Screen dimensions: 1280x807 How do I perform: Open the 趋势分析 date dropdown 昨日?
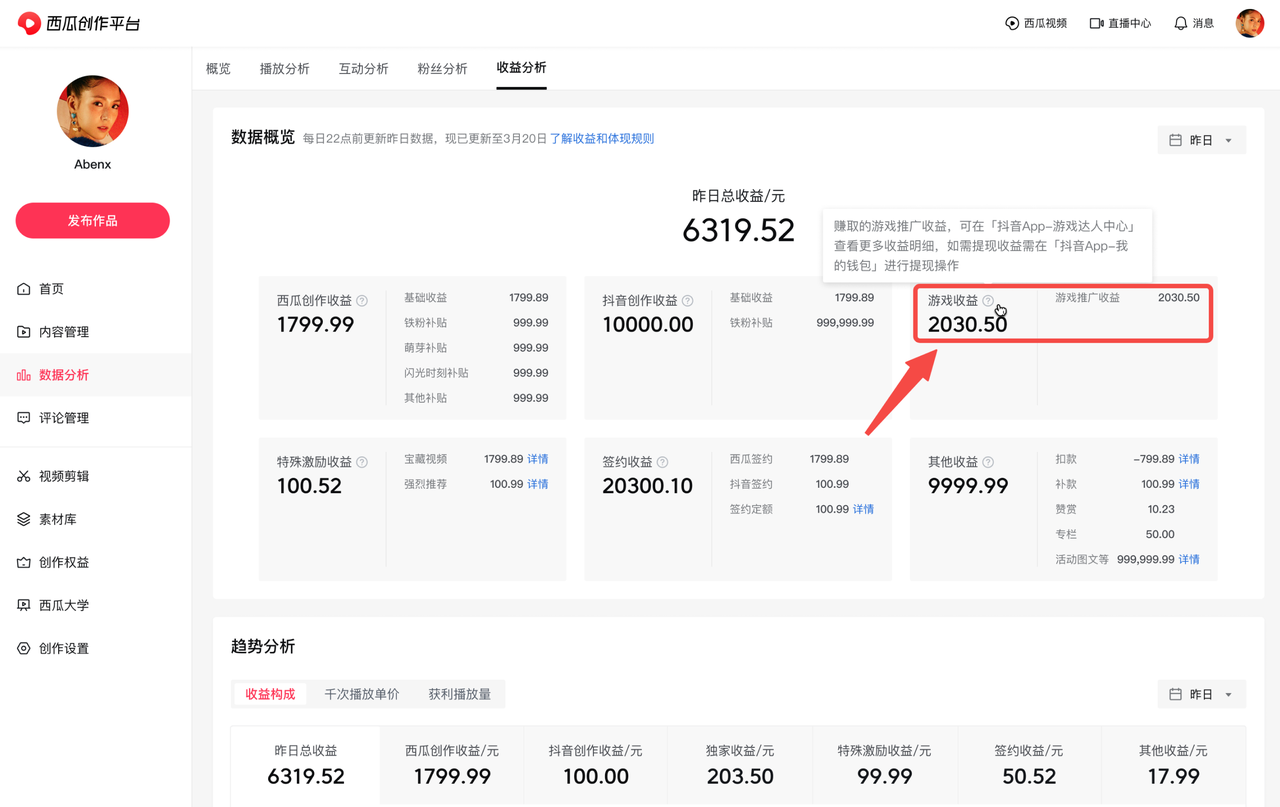tap(1201, 694)
